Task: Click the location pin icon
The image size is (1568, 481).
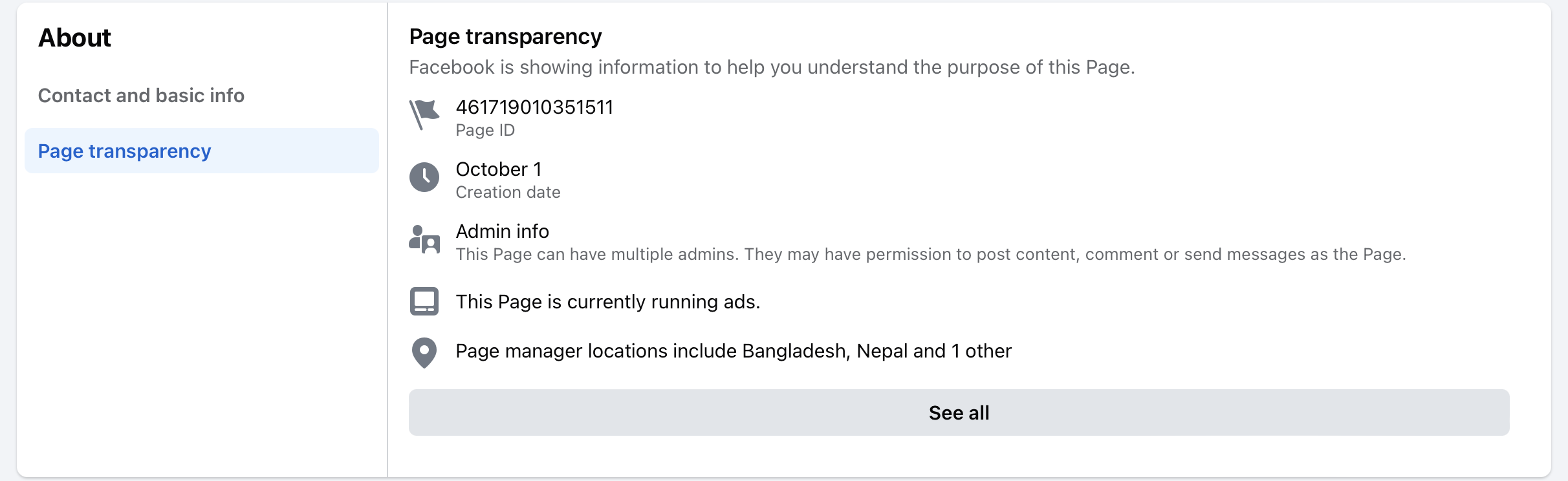Action: point(424,352)
